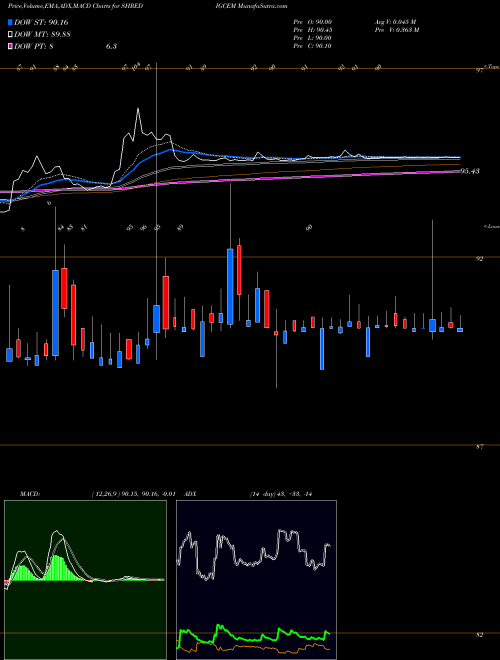The height and width of the screenshot is (660, 500).
Task: Click the chart title starting "Price,Volume,EMA"
Action: pos(75,6)
